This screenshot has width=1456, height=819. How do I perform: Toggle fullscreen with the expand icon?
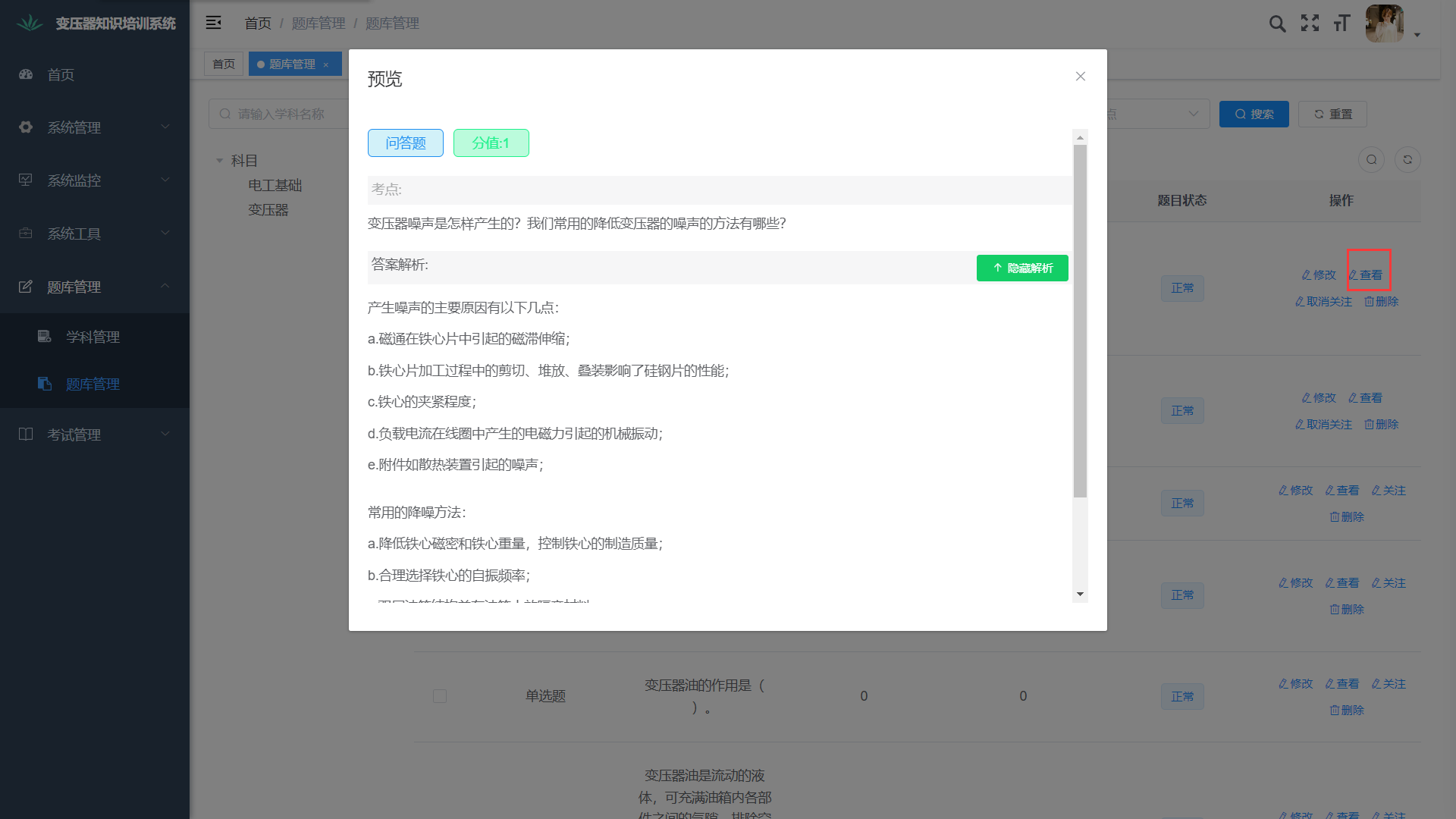(x=1310, y=24)
